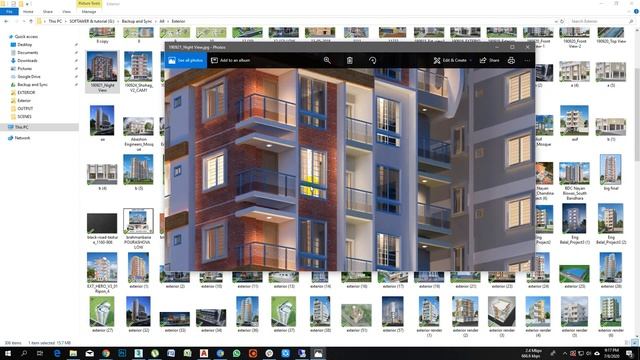This screenshot has width=640, height=360.
Task: Open Desktop in the navigation pane
Action: click(24, 44)
